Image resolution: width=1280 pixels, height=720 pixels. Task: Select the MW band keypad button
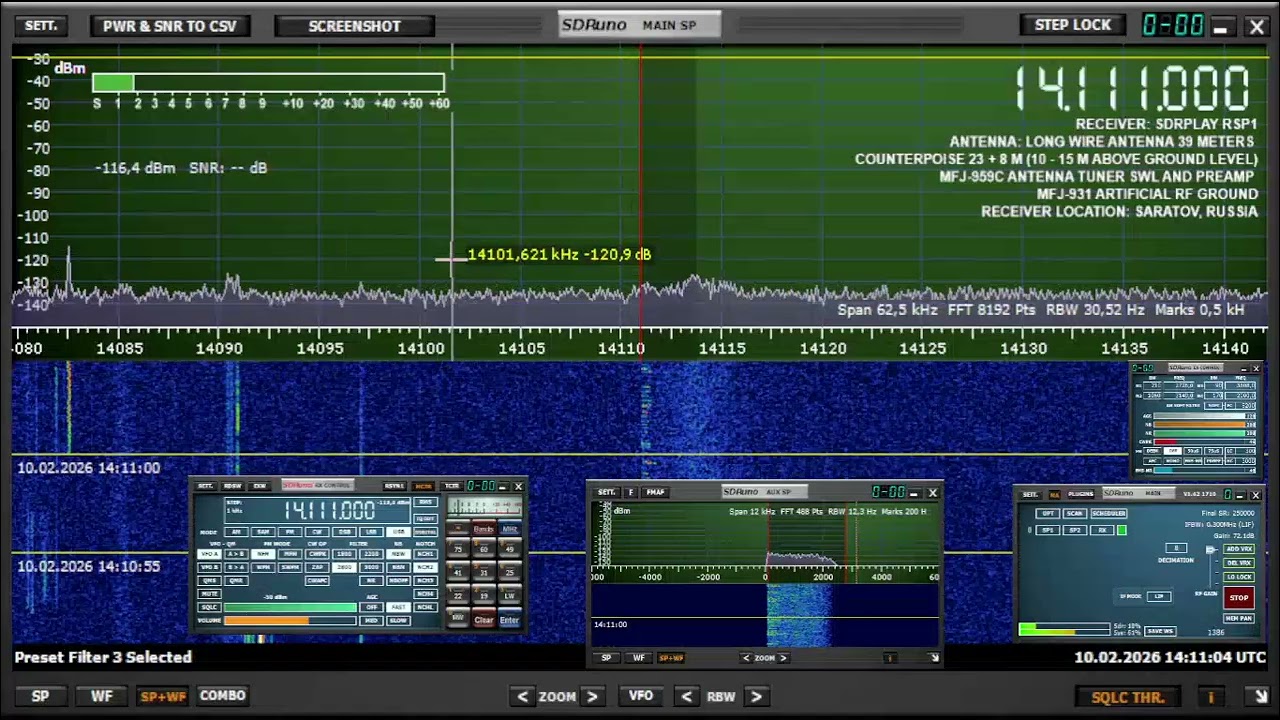point(458,618)
